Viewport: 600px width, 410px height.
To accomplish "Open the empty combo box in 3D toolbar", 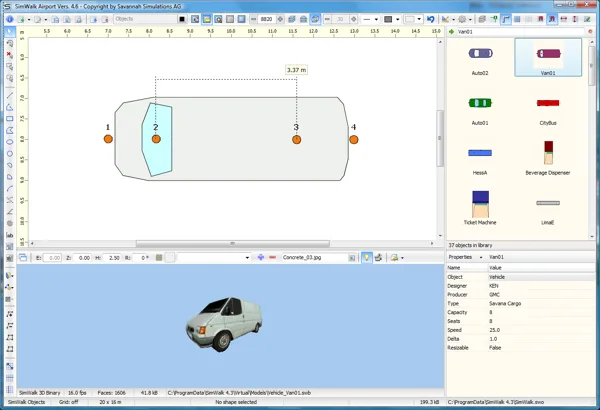I will coord(214,258).
